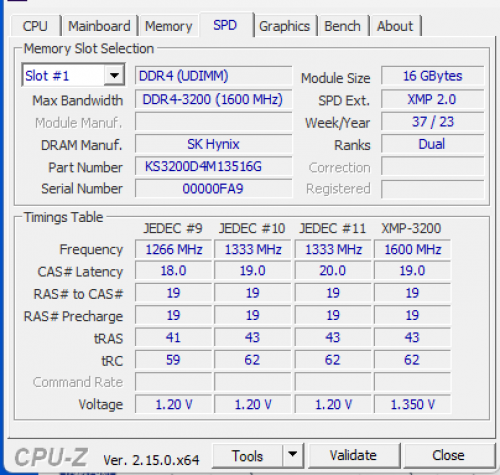Viewport: 500px width, 475px height.
Task: Click the active SPD tab
Action: [225, 25]
